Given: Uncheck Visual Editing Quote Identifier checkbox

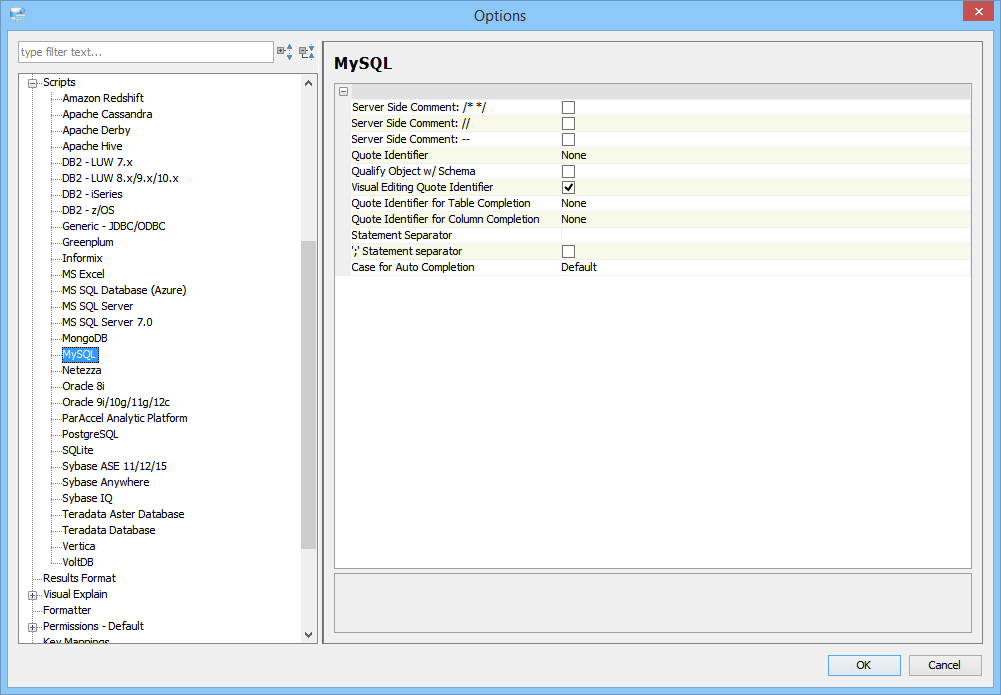Looking at the screenshot, I should point(568,187).
